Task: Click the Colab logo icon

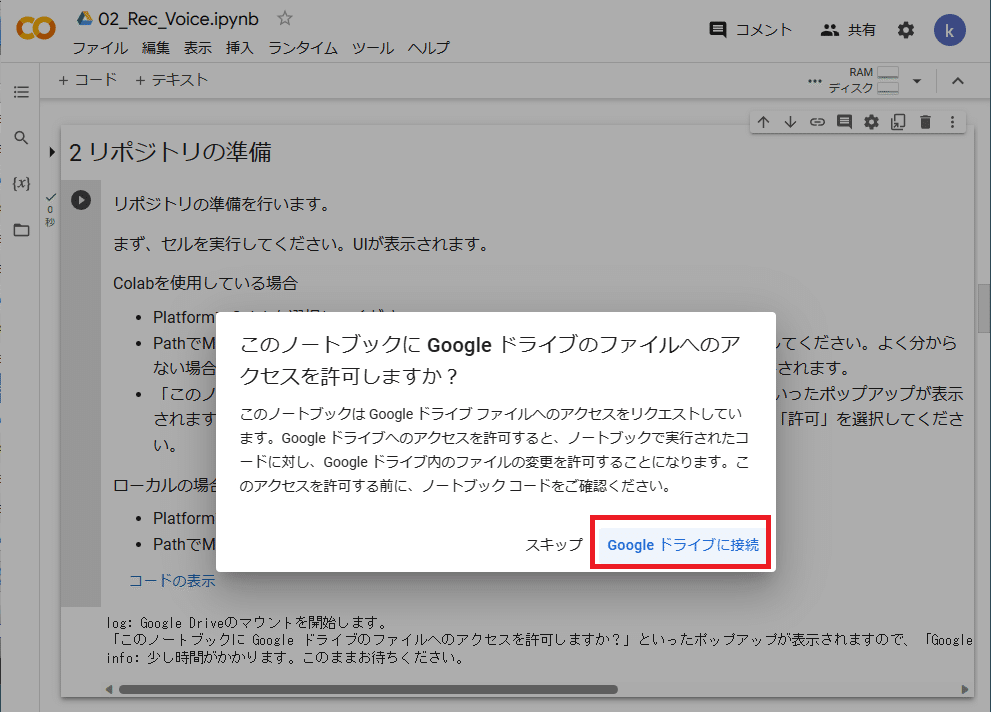Action: [x=36, y=29]
